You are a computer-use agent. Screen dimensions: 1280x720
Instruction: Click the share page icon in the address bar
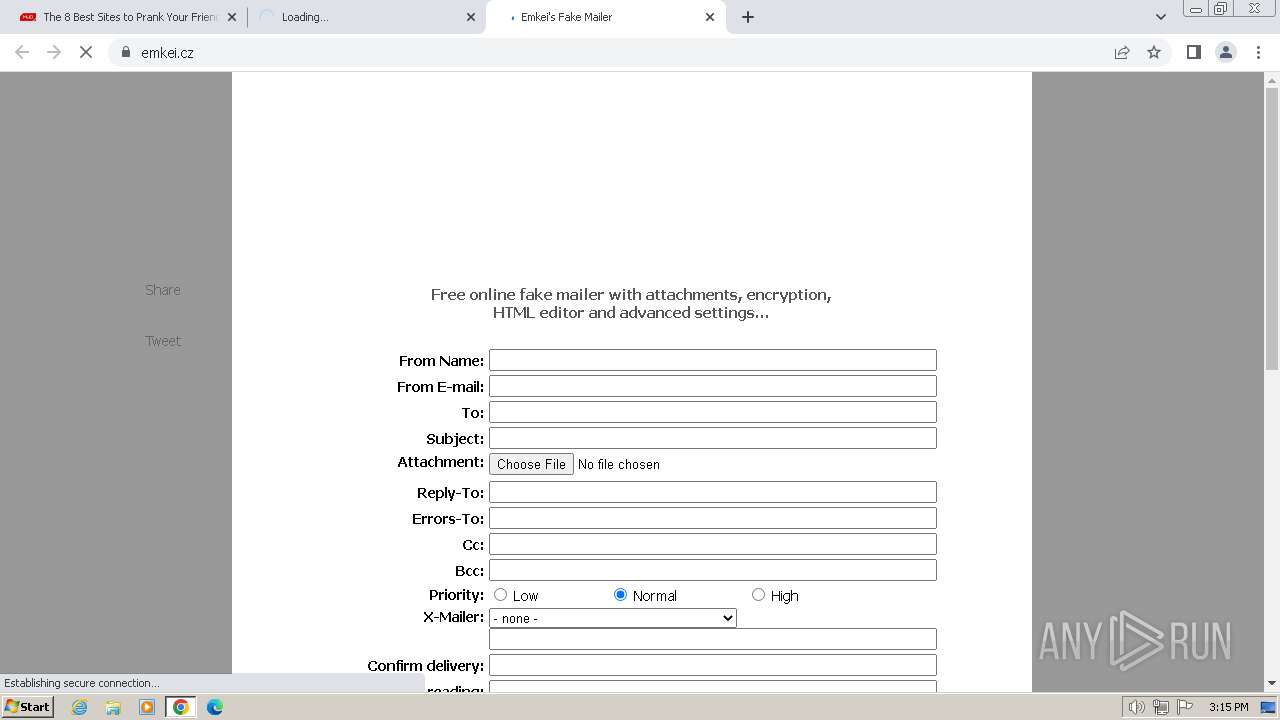coord(1122,52)
